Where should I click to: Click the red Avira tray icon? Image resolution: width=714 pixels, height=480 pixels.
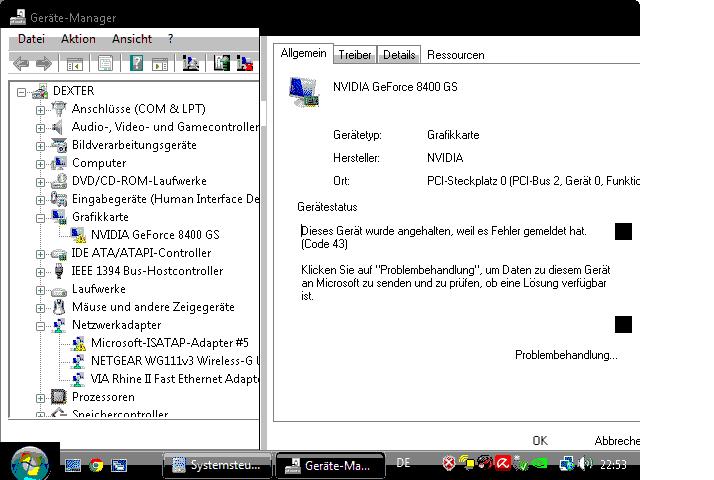pyautogui.click(x=503, y=464)
